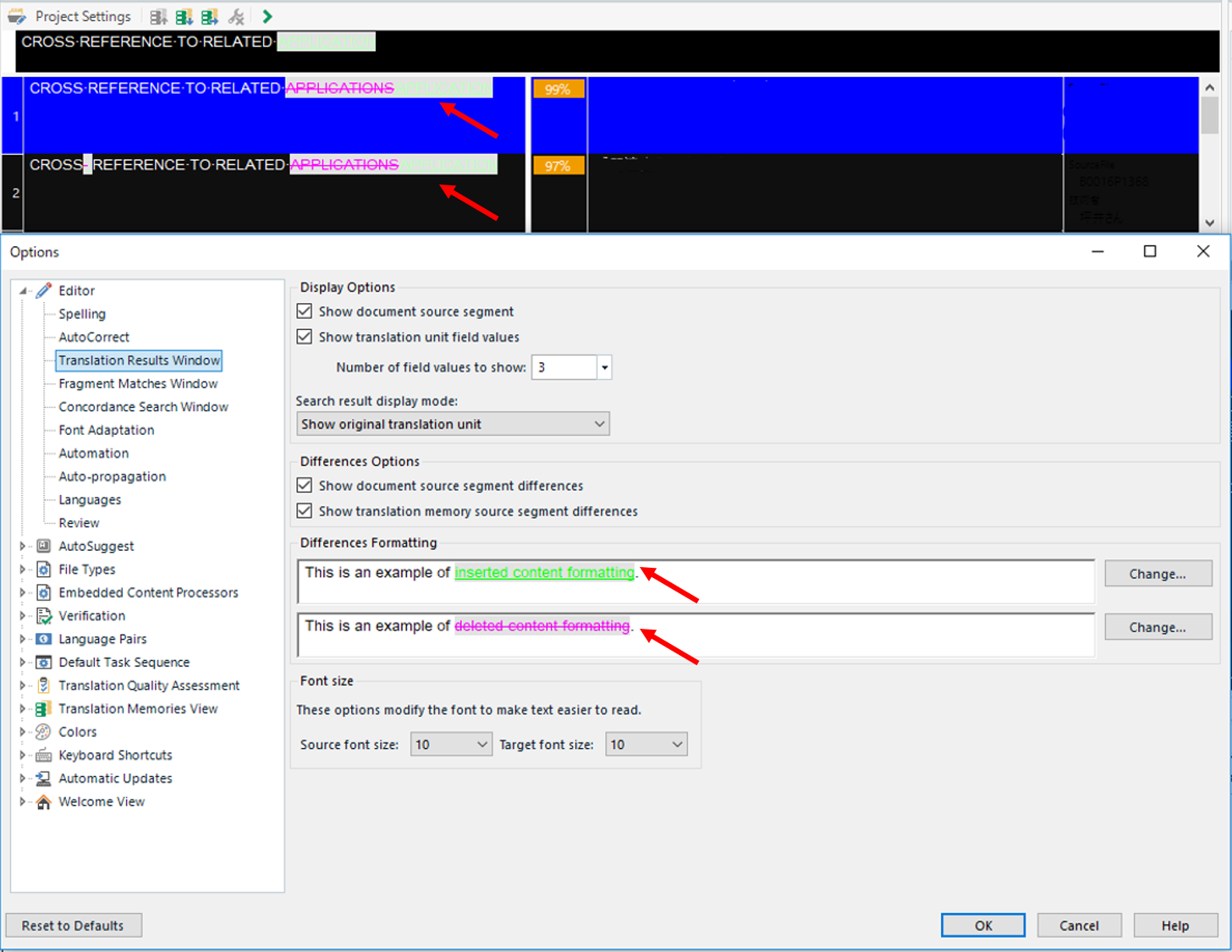Click the Colors palette icon
The height and width of the screenshot is (952, 1232).
pos(44,732)
